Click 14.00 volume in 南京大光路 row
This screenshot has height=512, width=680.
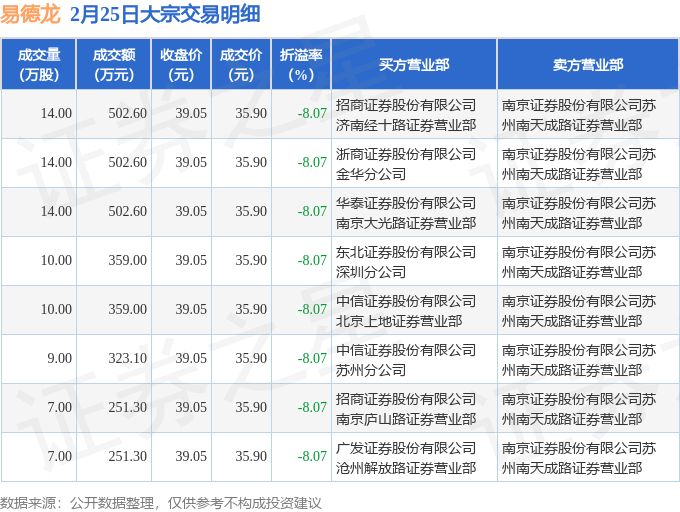pos(56,212)
